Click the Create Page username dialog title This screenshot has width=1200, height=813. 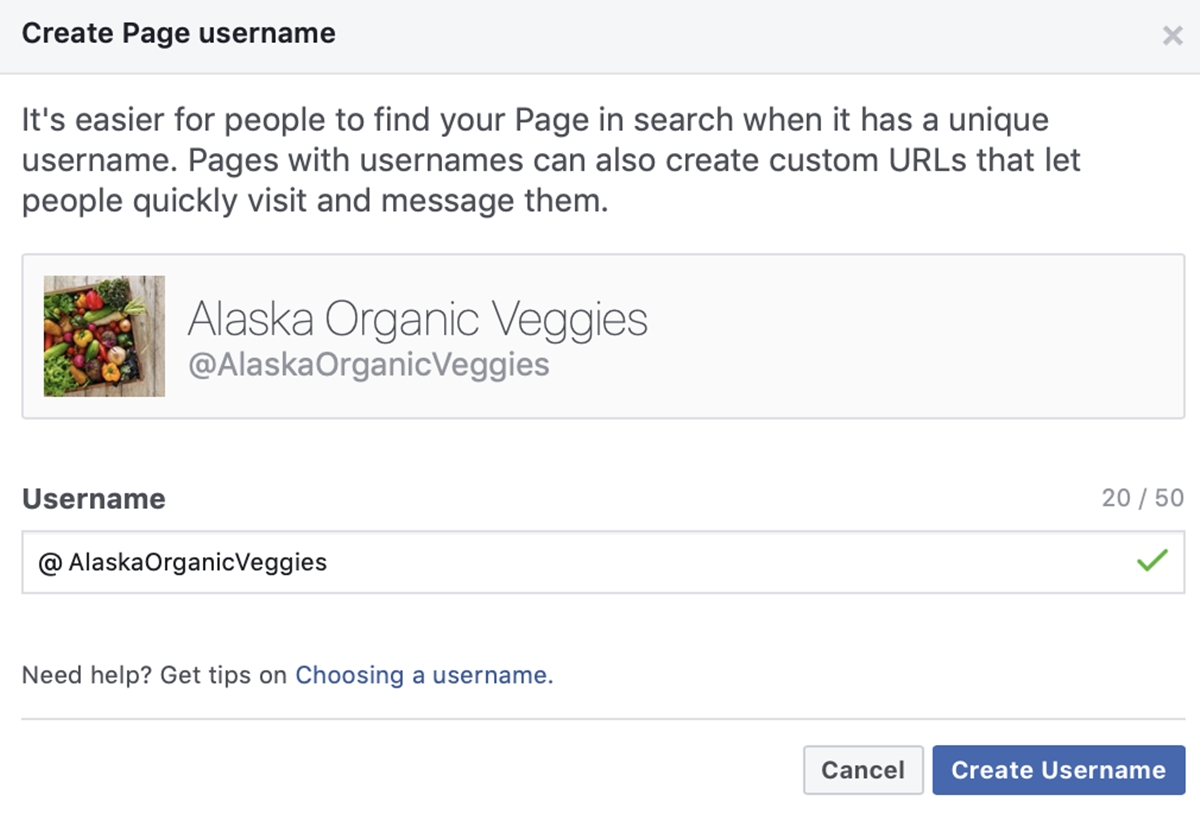click(179, 34)
